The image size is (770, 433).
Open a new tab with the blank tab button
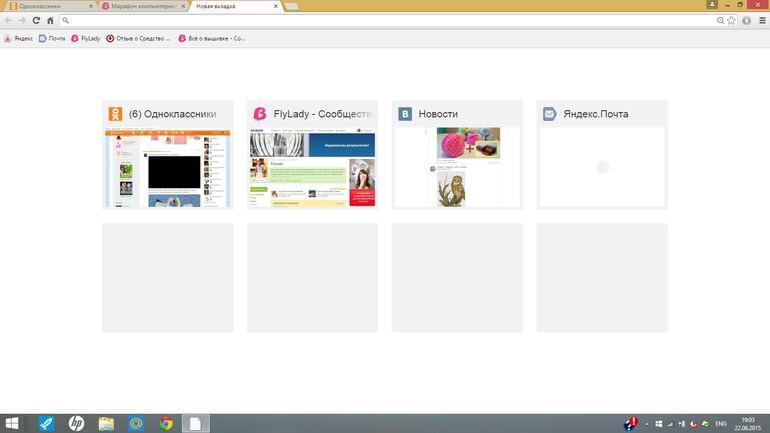coord(292,6)
